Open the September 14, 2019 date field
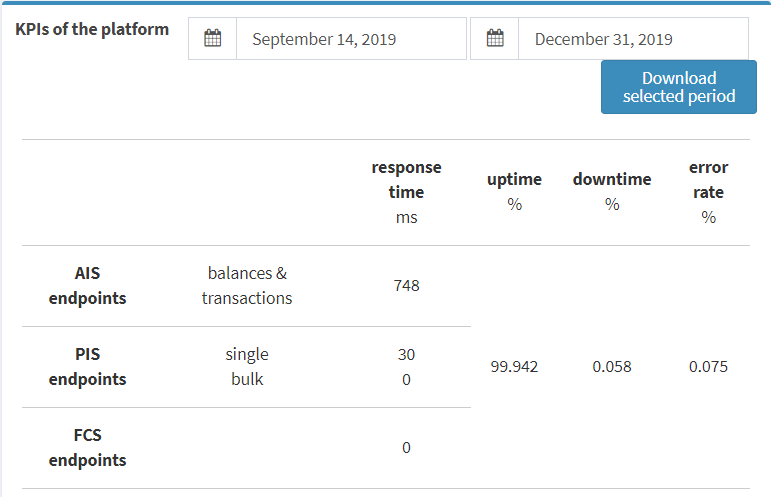Screen dimensions: 771x497 [351, 39]
